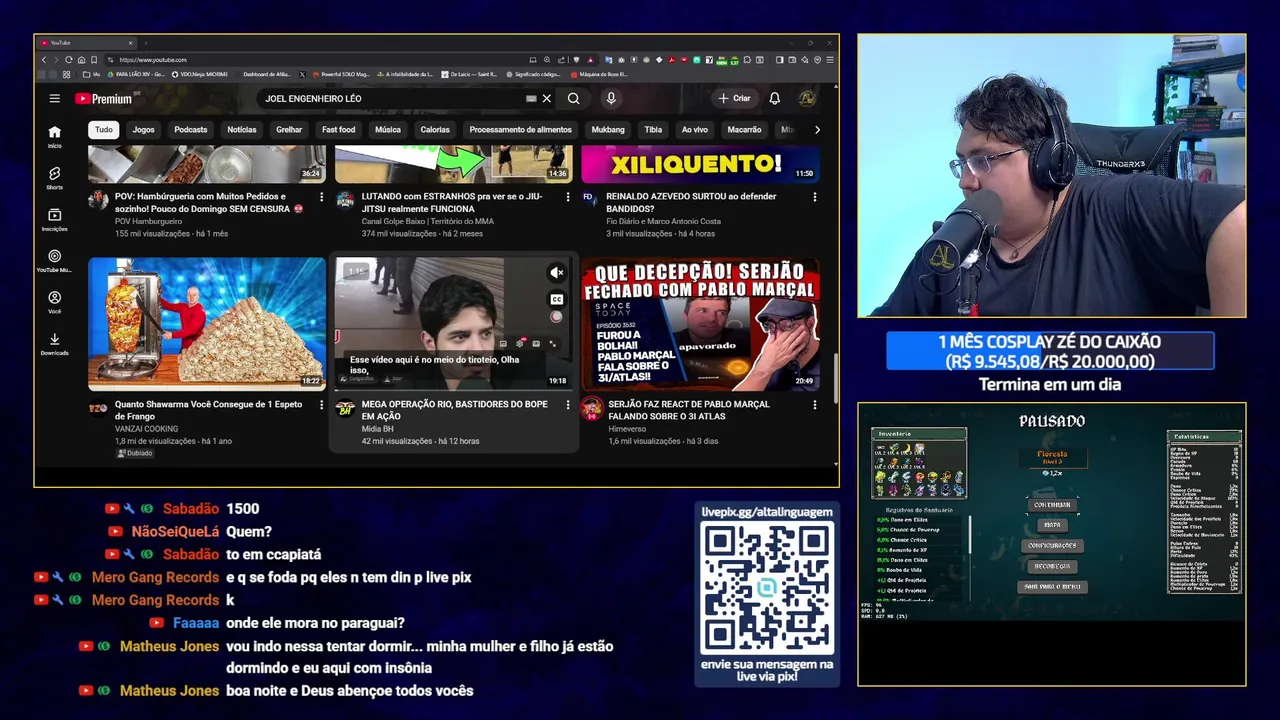Select the Grelhar filter chip
1280x720 pixels.
point(289,130)
